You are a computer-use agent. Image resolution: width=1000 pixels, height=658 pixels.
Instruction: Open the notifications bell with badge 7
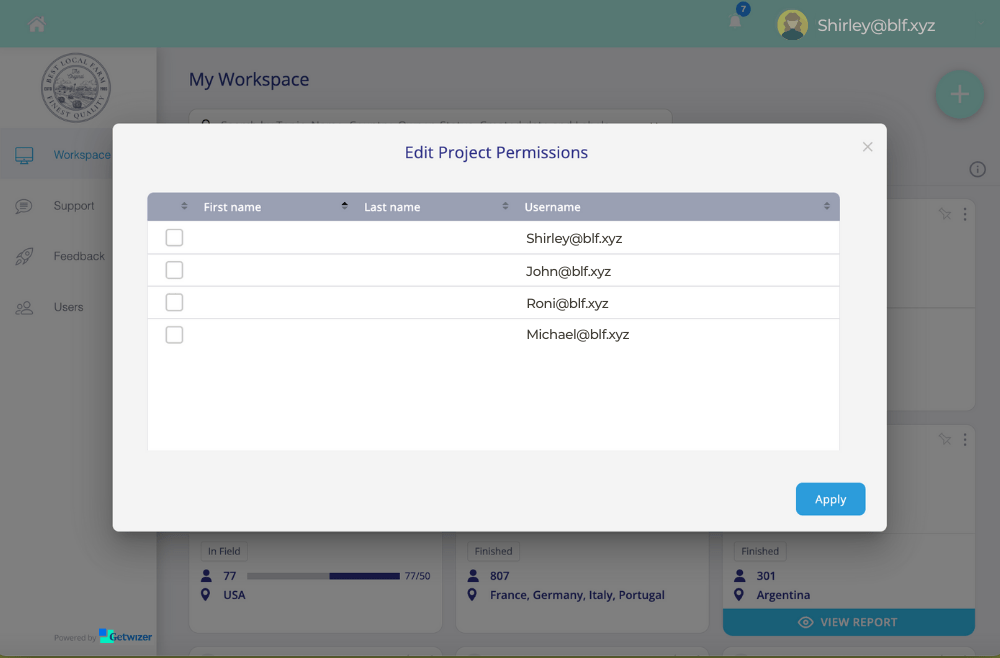tap(735, 21)
